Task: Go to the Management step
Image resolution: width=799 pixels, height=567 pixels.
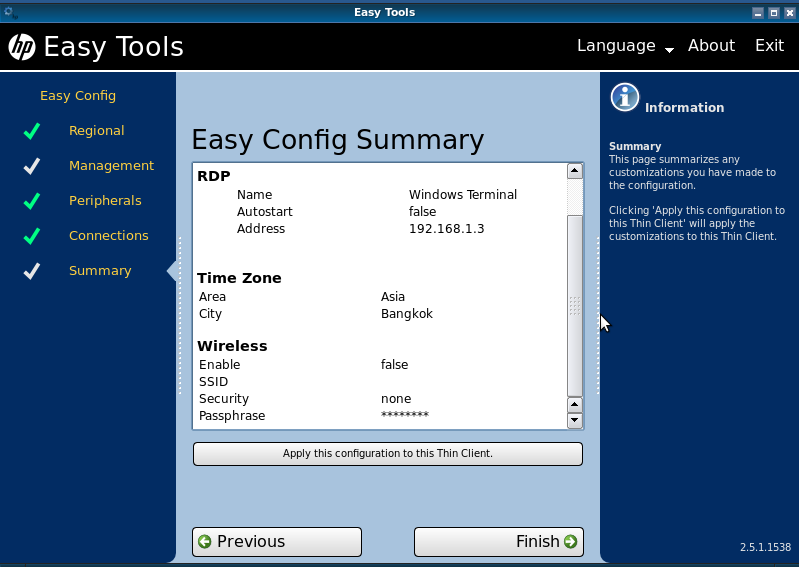Action: (111, 166)
